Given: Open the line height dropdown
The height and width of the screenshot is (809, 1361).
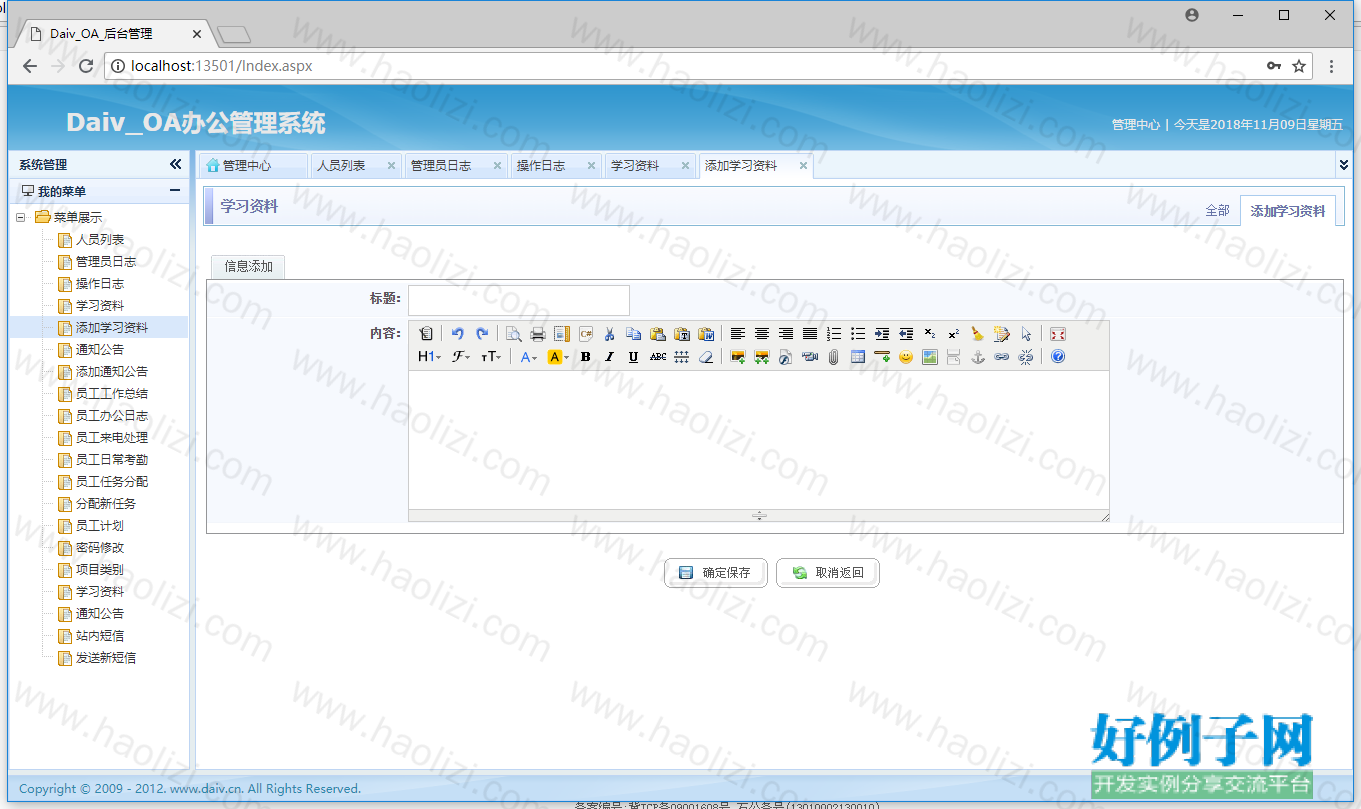Looking at the screenshot, I should tap(682, 357).
